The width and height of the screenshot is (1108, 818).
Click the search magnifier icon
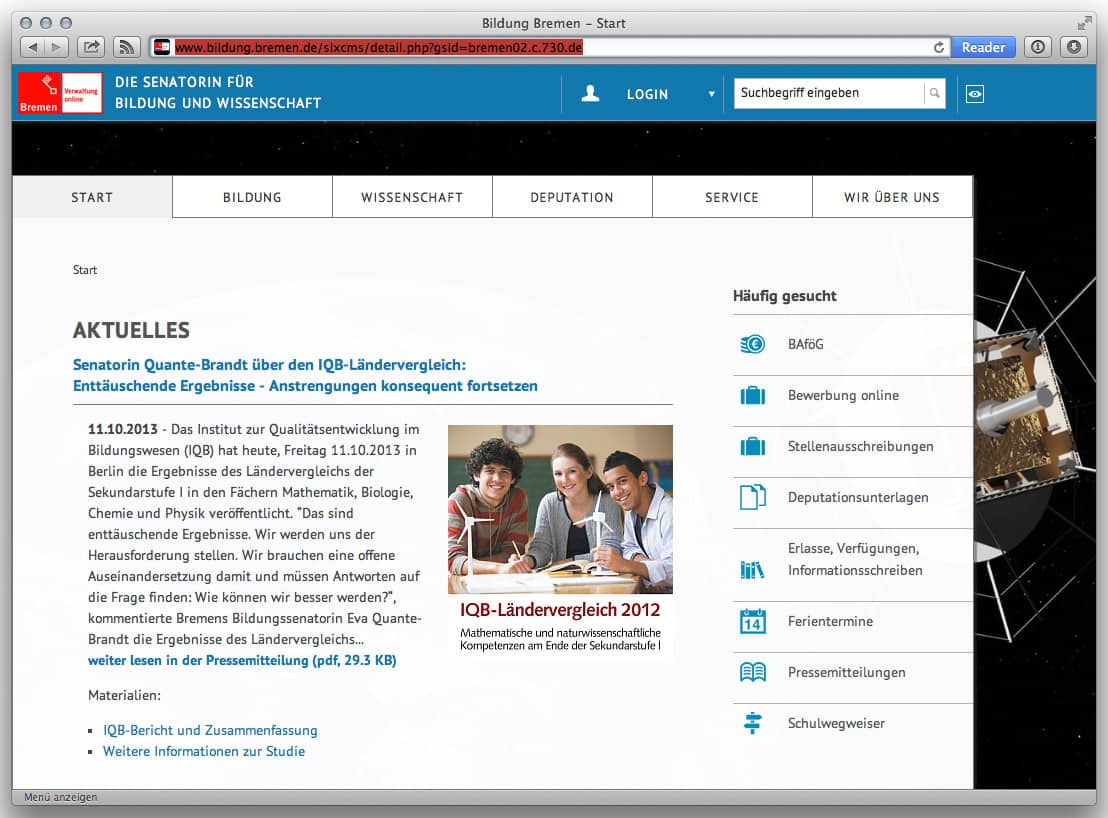[934, 93]
